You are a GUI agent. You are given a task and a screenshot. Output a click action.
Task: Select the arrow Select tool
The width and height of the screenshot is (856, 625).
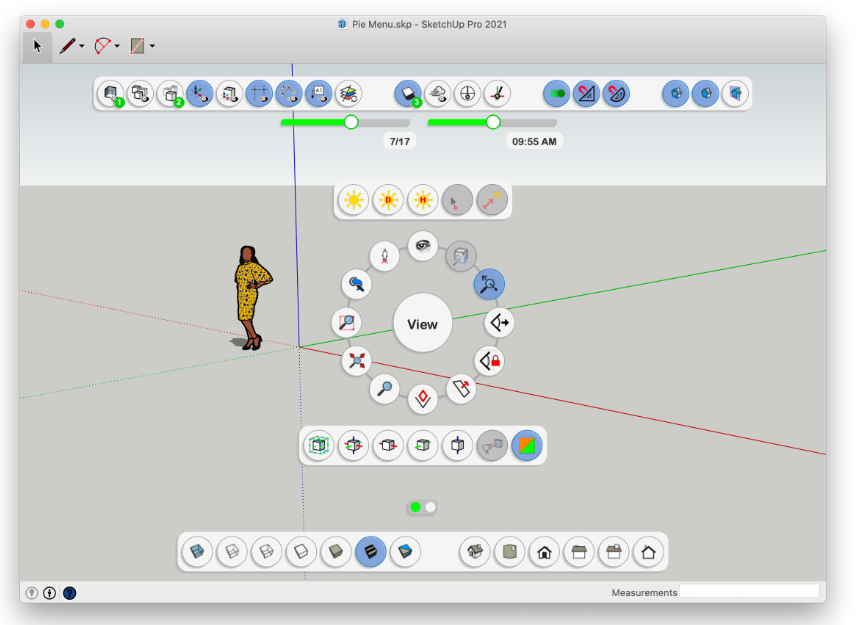click(38, 46)
